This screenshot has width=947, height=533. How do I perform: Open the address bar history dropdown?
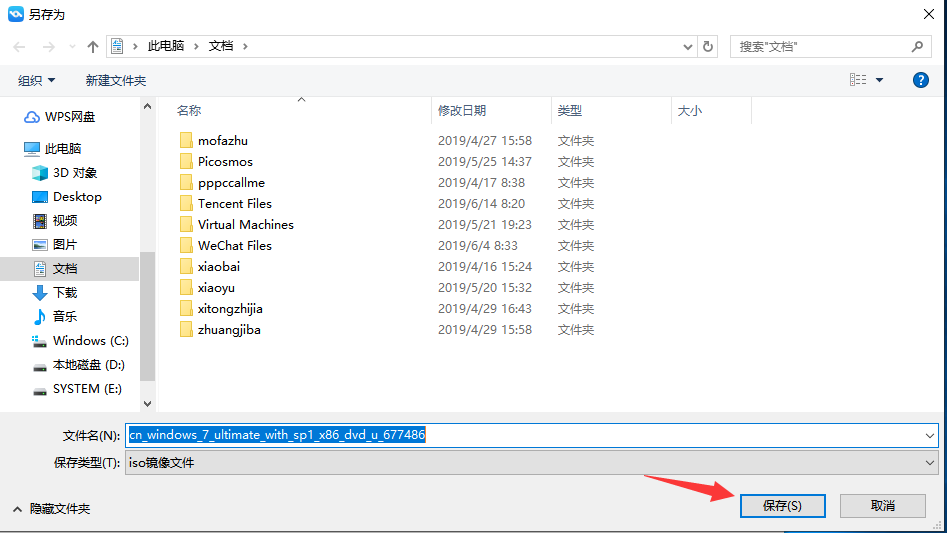tap(688, 47)
